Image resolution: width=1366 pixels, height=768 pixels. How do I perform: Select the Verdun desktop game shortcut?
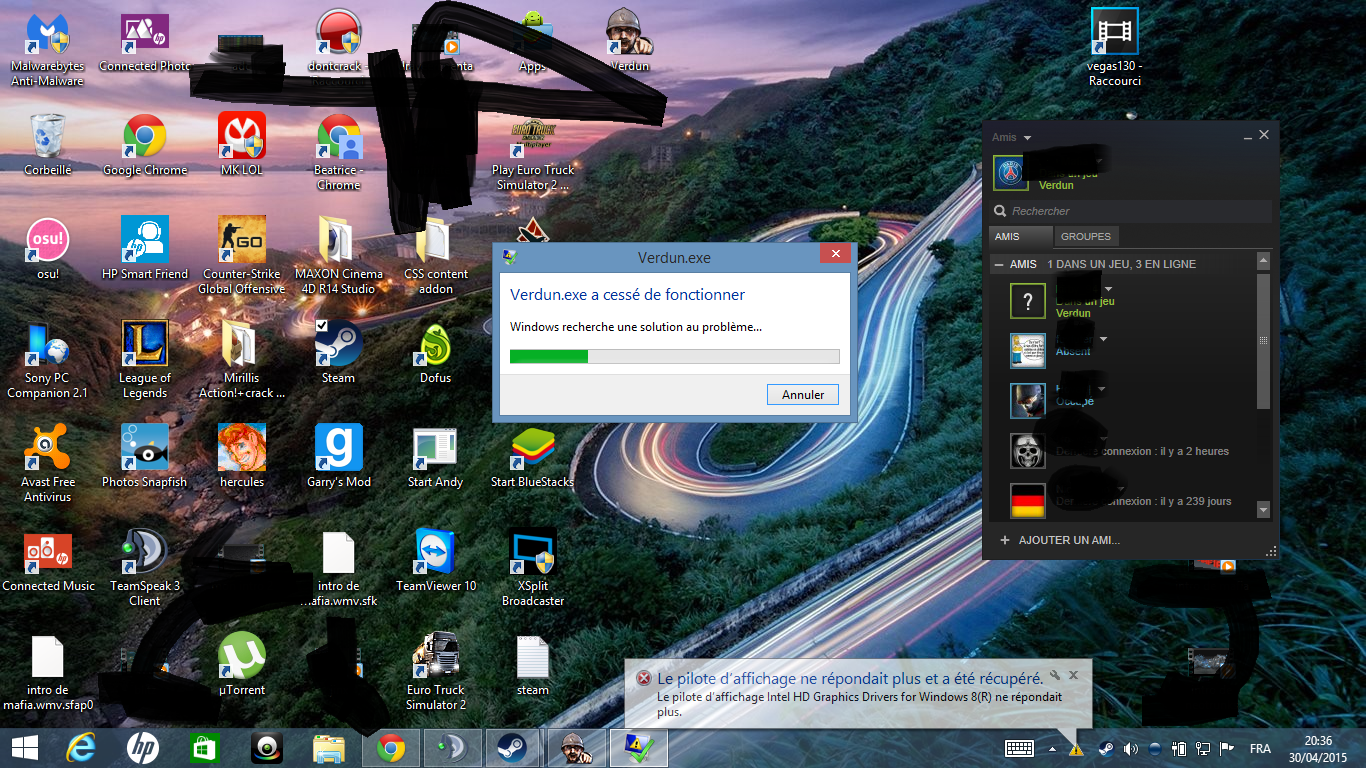pos(630,41)
